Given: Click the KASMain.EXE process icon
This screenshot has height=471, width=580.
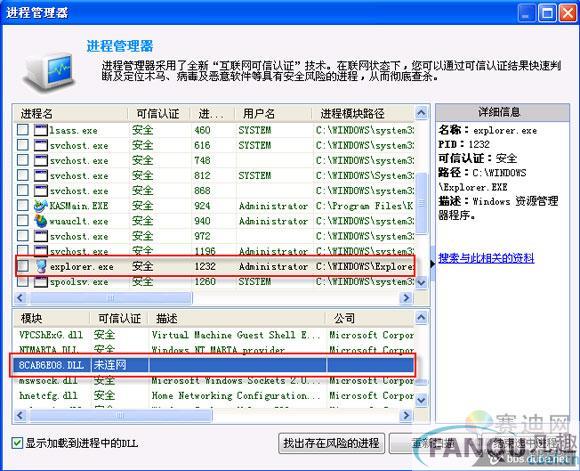Looking at the screenshot, I should tap(40, 206).
